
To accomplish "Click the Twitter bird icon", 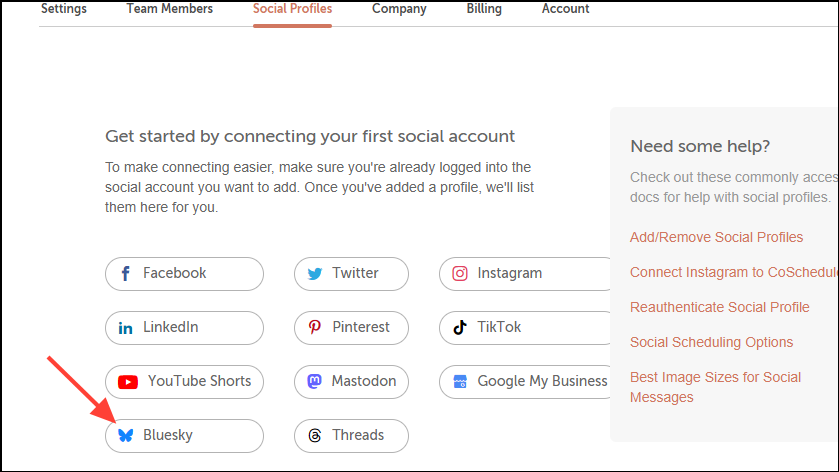I will point(315,274).
